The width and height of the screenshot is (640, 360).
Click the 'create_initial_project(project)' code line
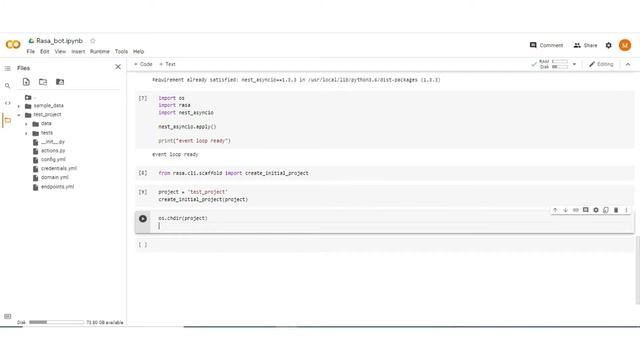point(203,200)
